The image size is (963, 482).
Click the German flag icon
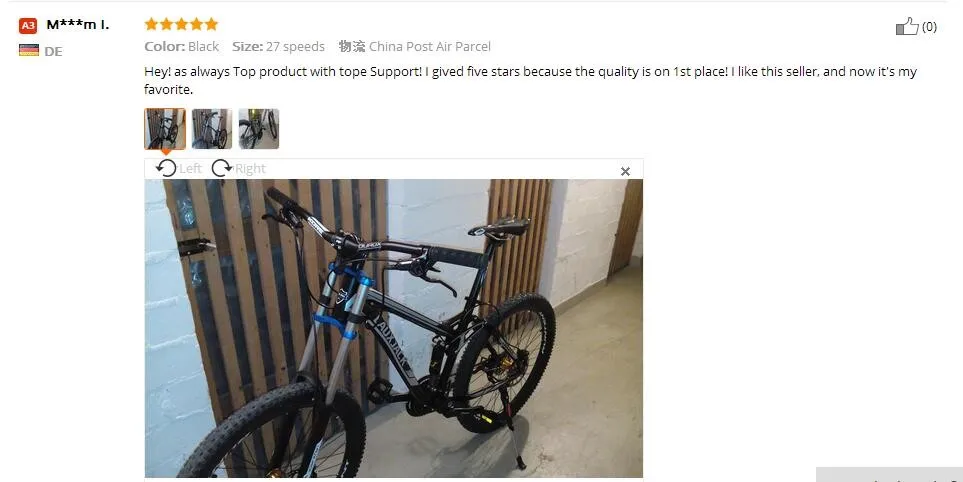click(x=29, y=50)
